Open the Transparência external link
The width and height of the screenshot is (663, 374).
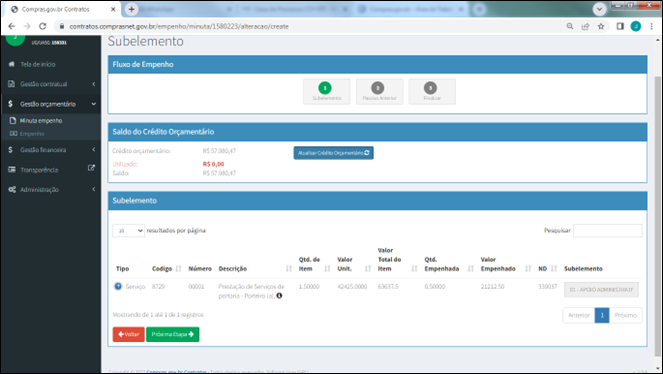pos(51,169)
